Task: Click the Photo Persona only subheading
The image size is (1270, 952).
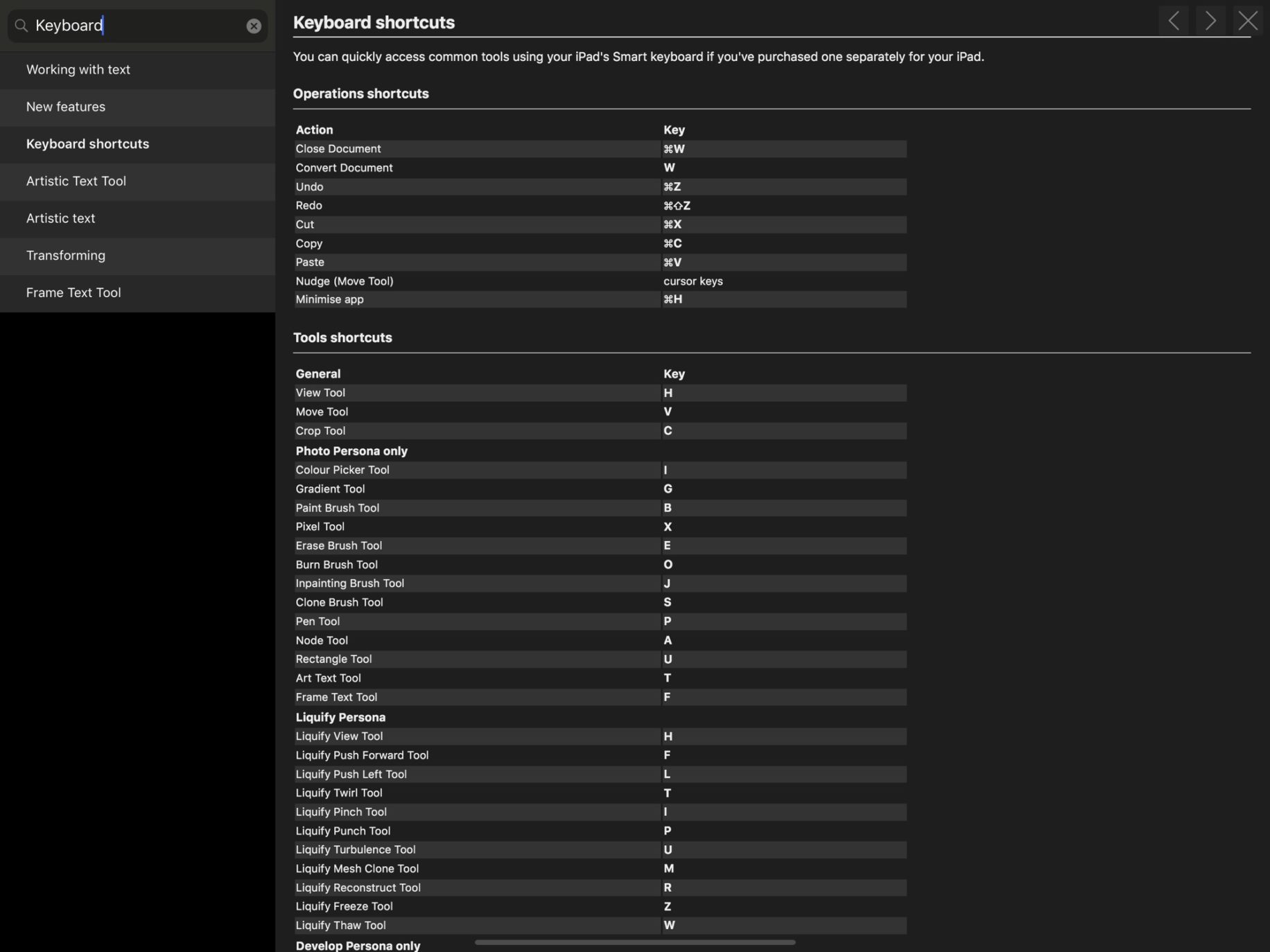Action: pyautogui.click(x=351, y=451)
